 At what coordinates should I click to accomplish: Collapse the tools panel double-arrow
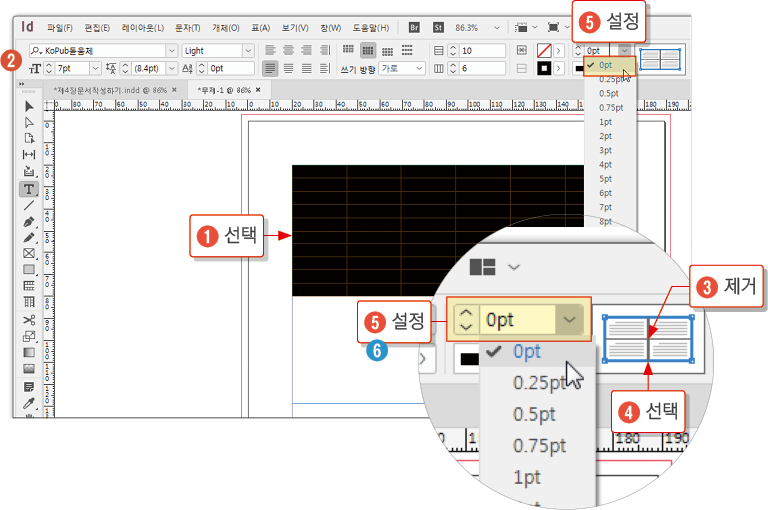tap(22, 84)
